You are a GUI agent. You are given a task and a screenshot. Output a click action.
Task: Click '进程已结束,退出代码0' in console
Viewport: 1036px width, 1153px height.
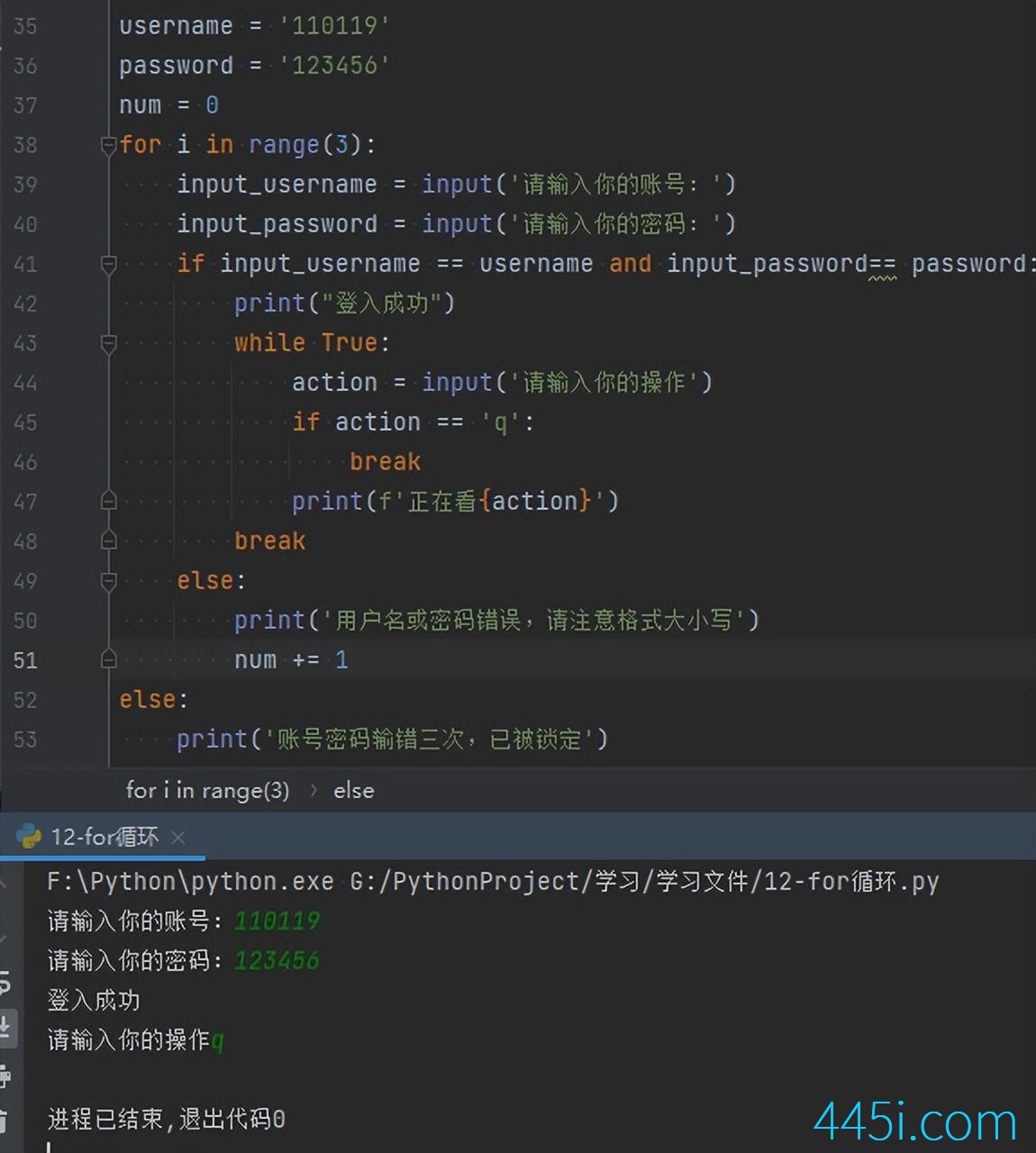tap(167, 1119)
